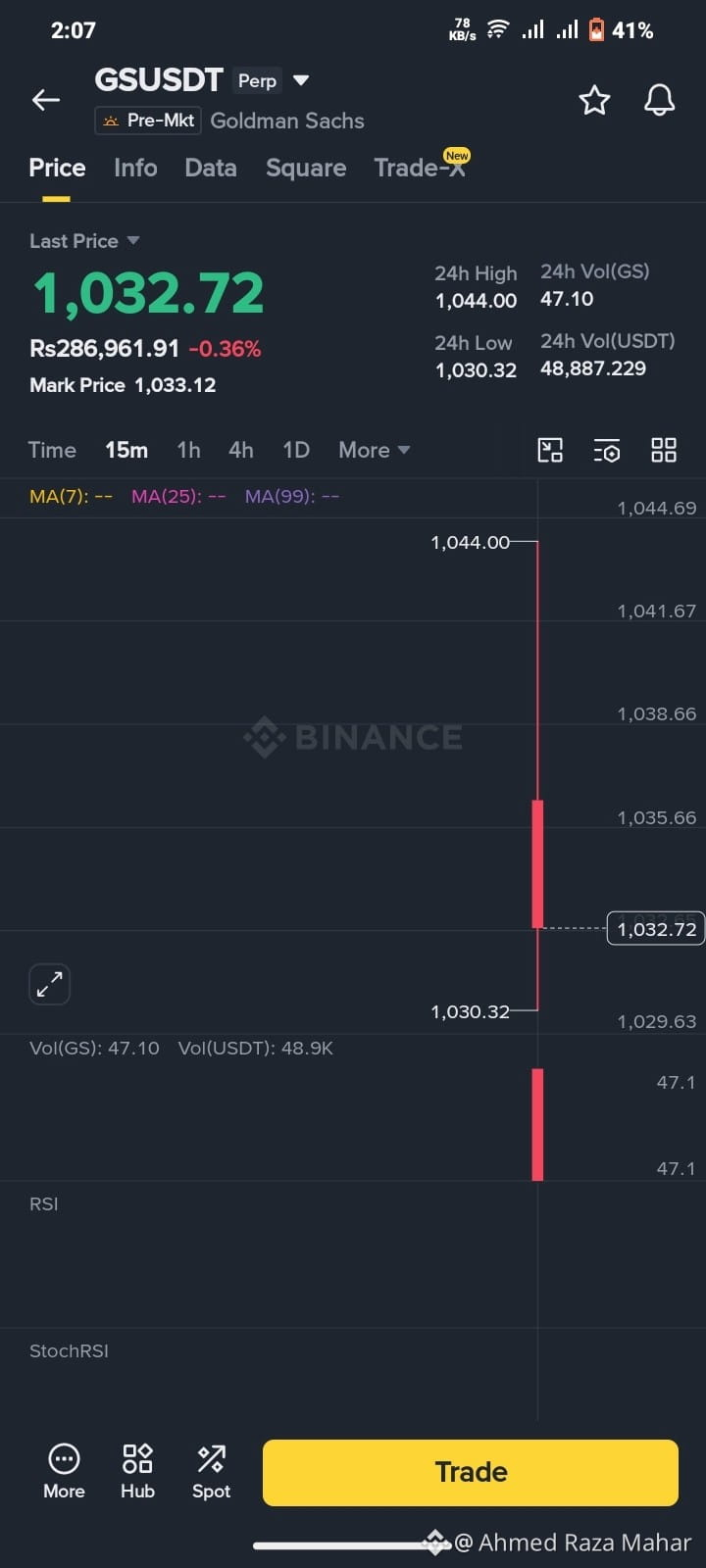The image size is (706, 1568).
Task: Open the grid layout icon
Action: [664, 450]
